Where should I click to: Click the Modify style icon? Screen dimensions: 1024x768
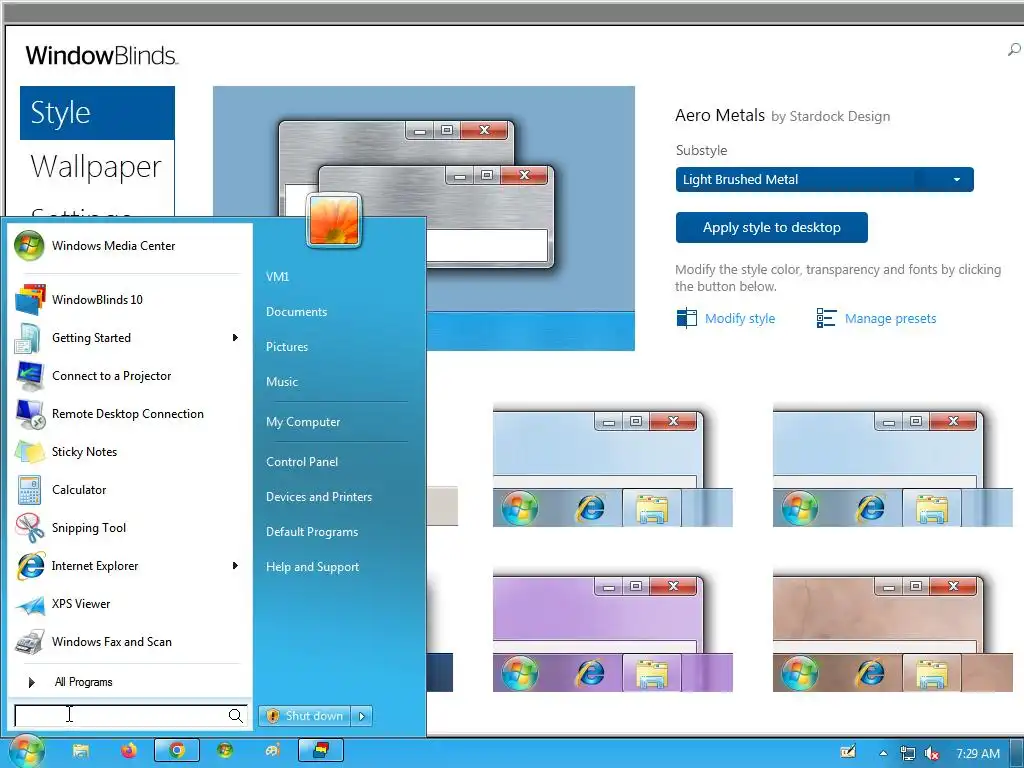(x=686, y=318)
